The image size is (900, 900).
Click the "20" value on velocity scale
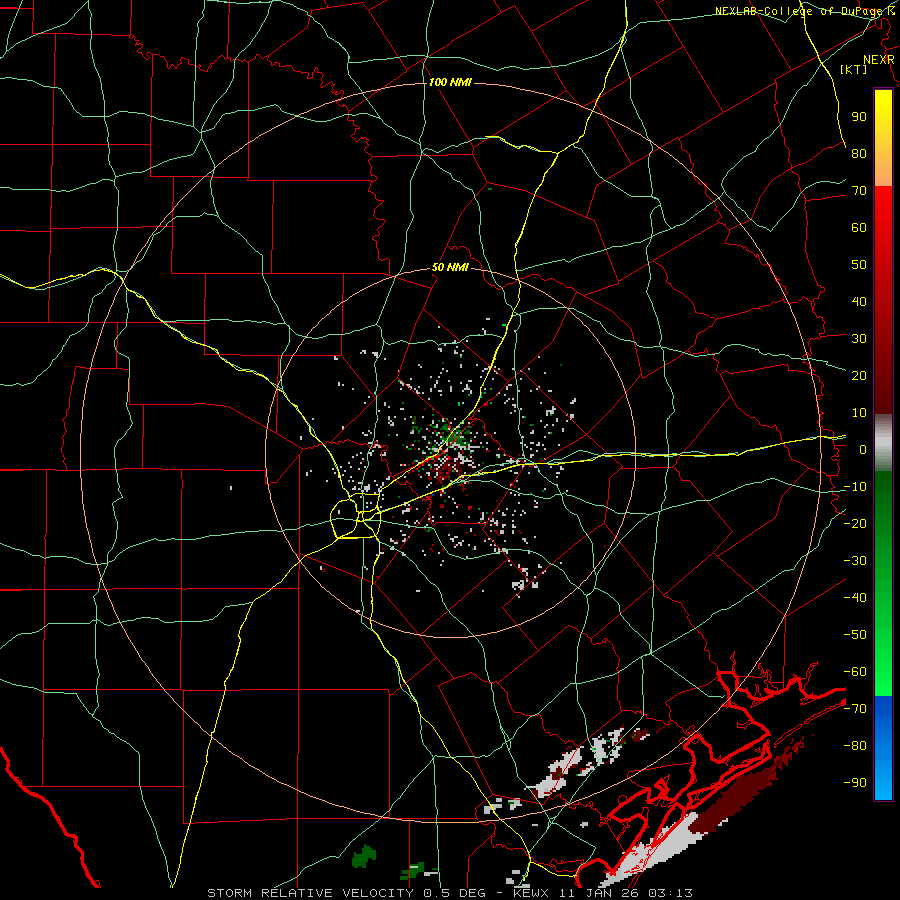859,375
